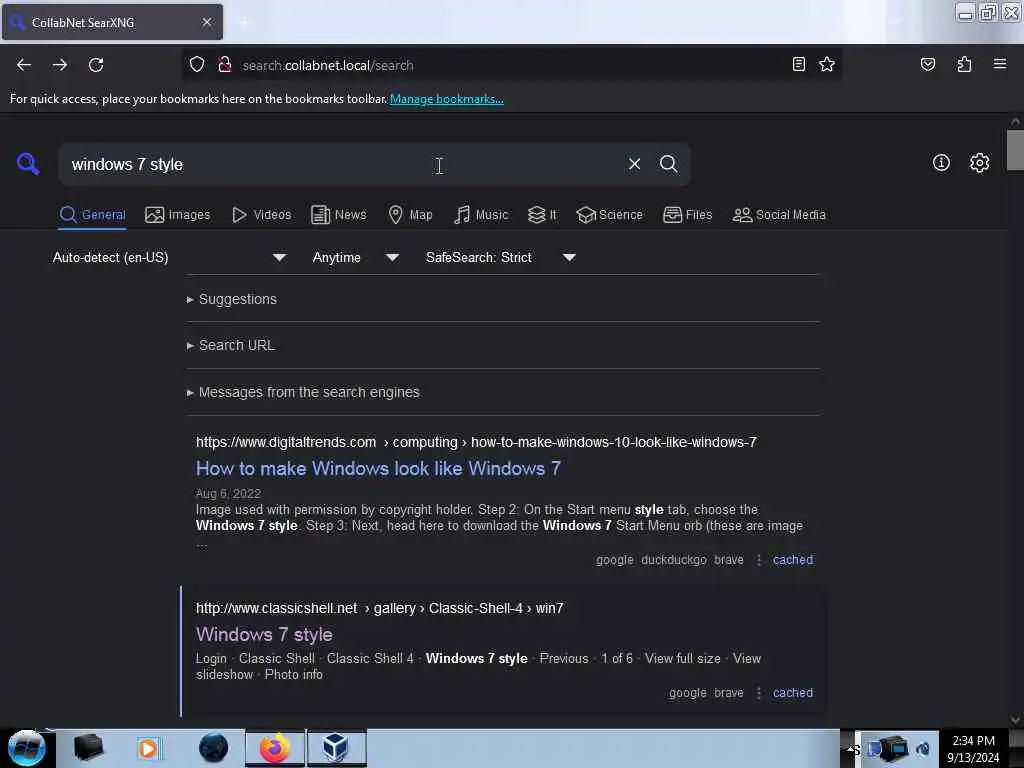Screen dimensions: 1024x768
Task: Switch to the Videos category
Action: [261, 214]
